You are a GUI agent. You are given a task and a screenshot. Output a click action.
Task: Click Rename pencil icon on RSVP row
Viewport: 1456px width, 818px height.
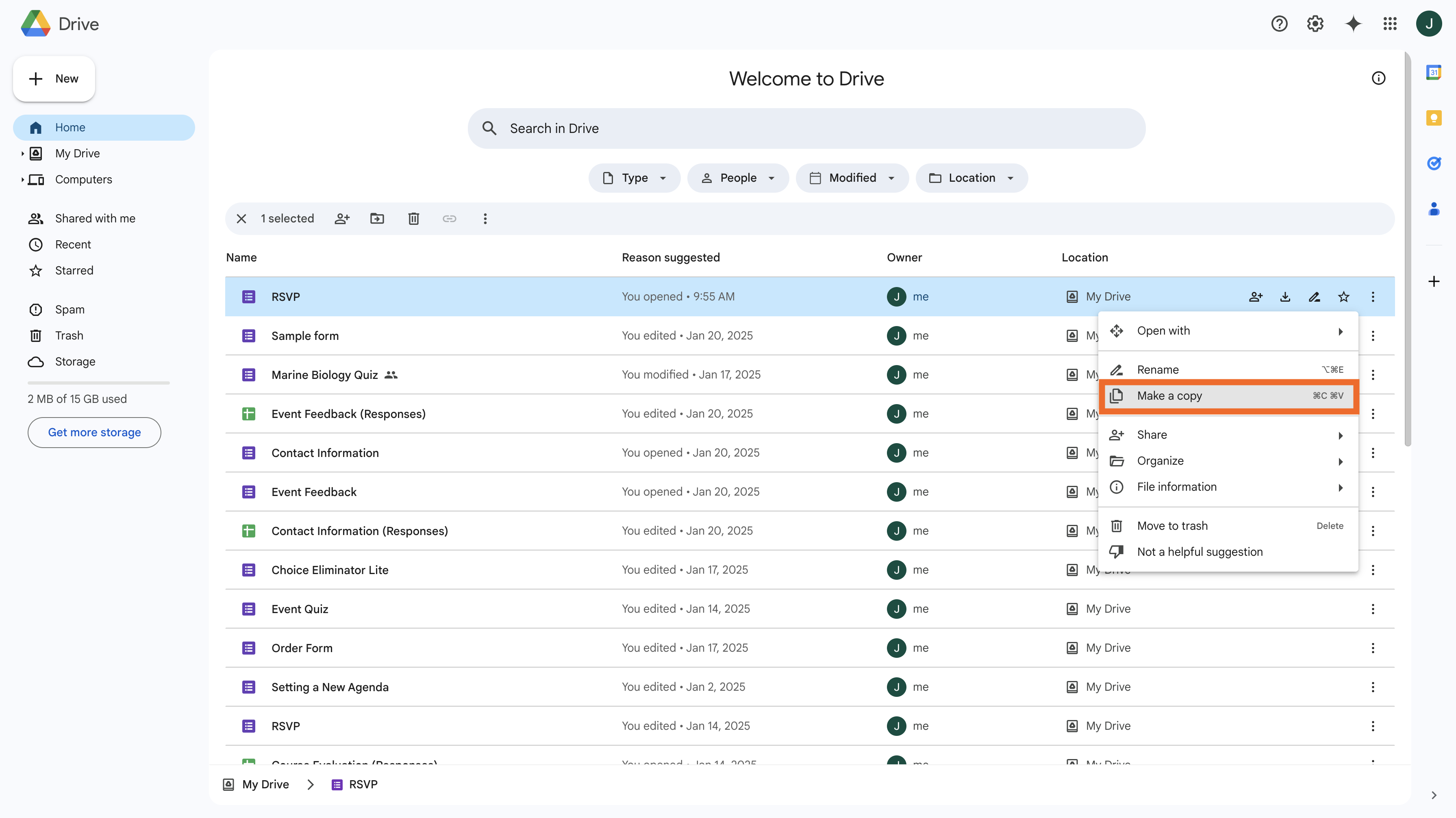(1315, 297)
